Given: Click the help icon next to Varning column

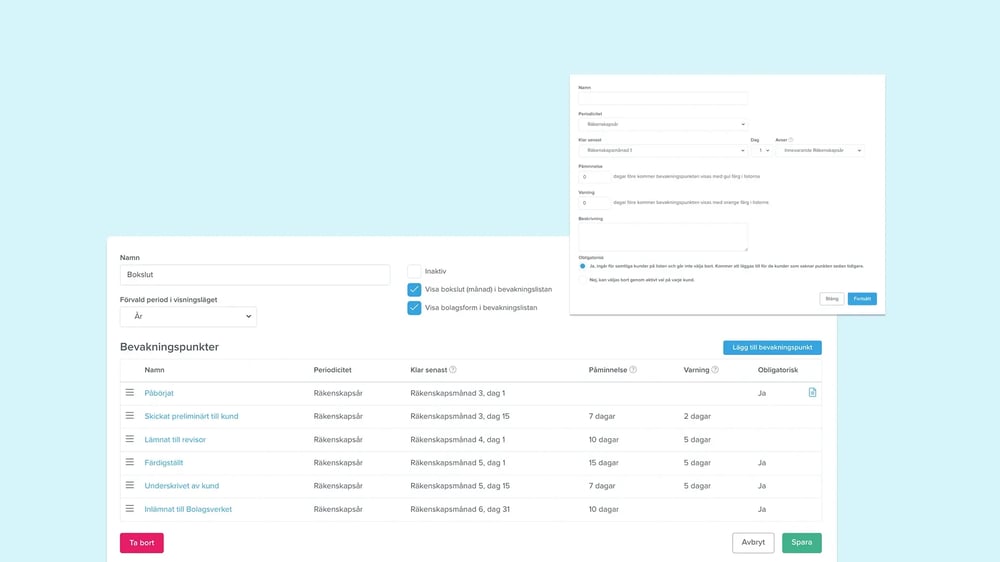Looking at the screenshot, I should [x=716, y=370].
